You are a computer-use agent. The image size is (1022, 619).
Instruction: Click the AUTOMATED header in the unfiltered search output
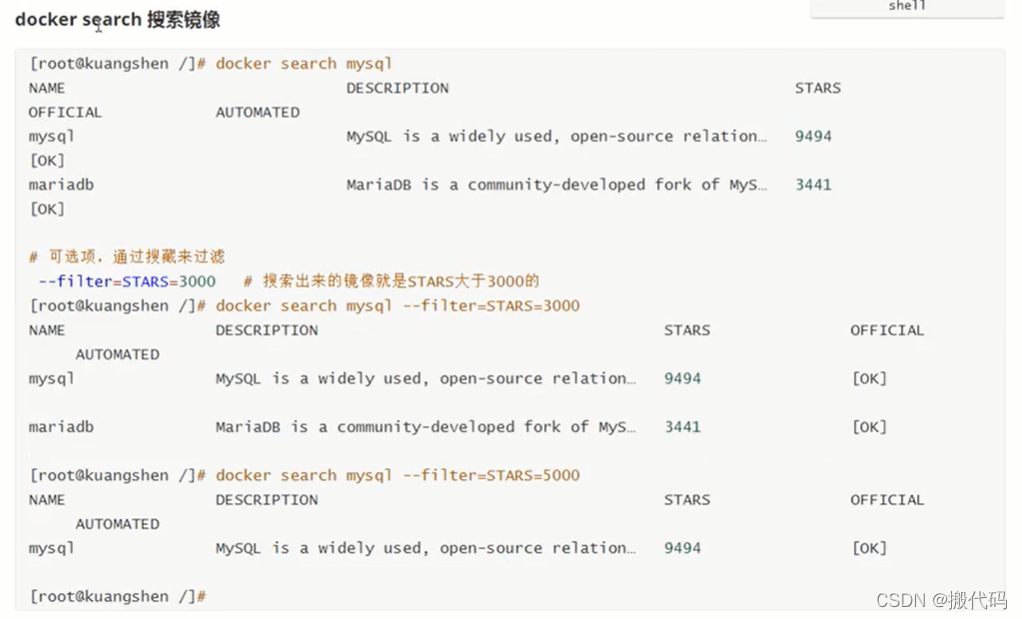pos(257,112)
